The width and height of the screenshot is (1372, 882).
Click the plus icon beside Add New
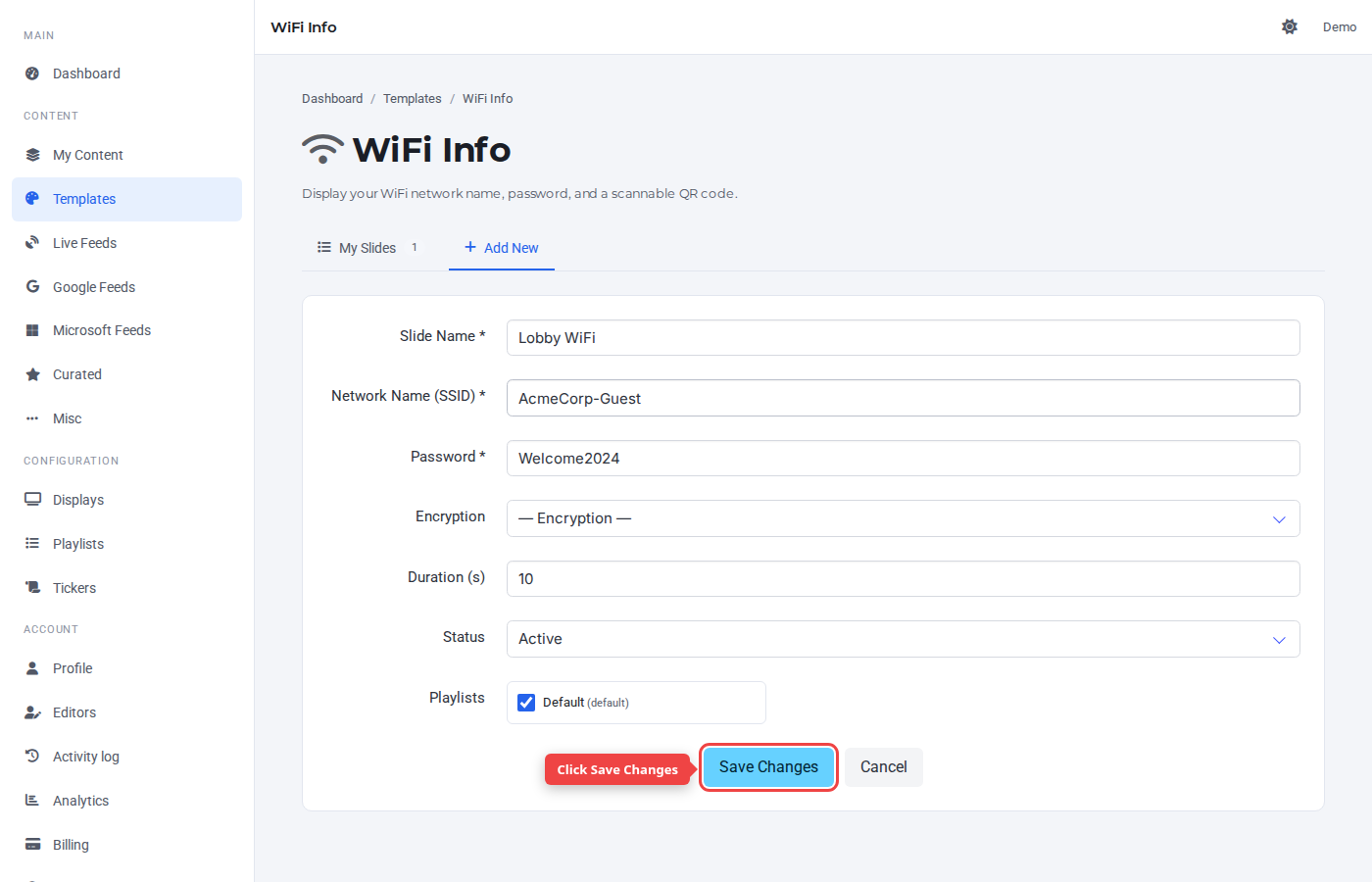coord(470,247)
